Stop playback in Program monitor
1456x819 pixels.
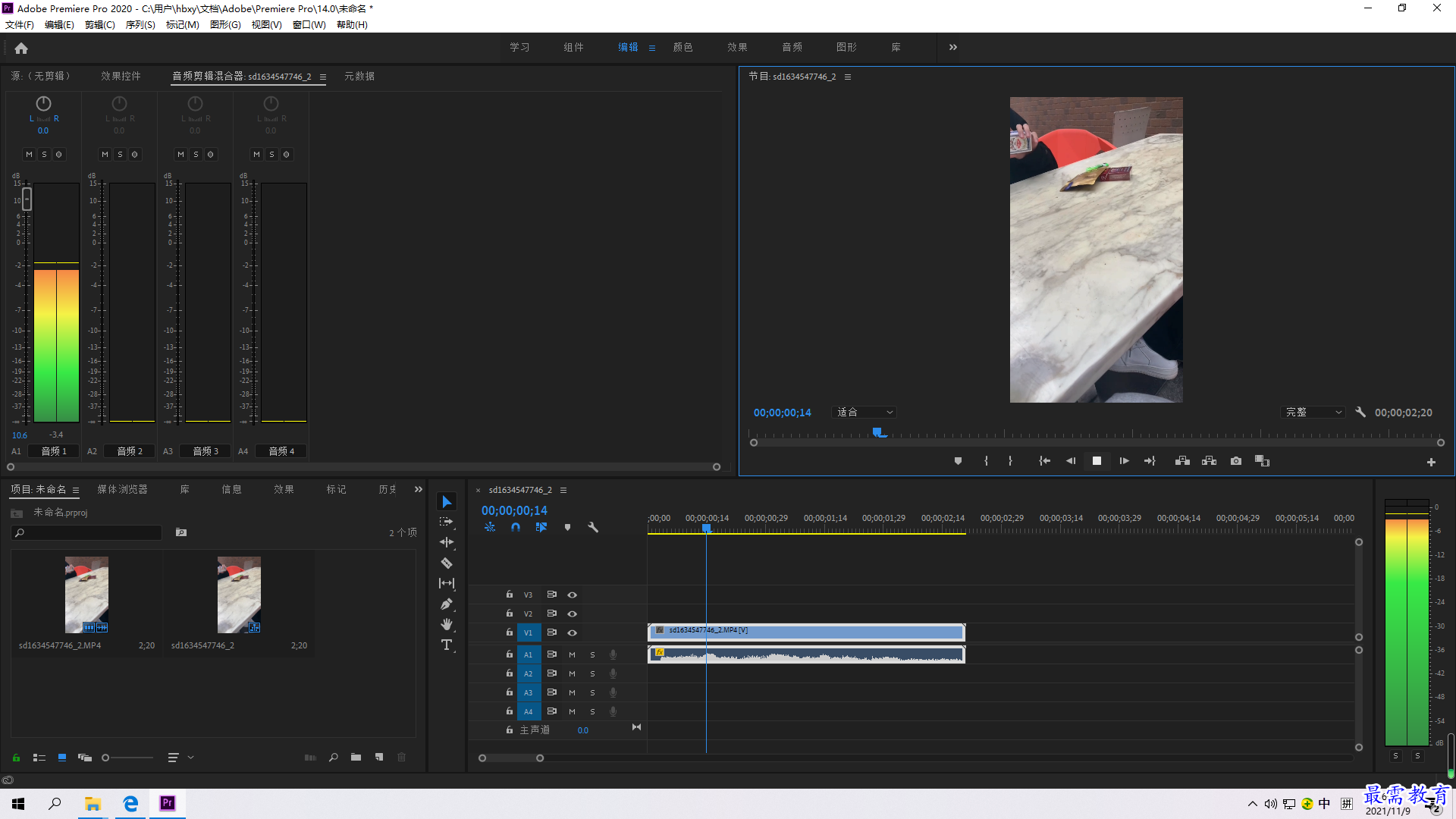click(x=1097, y=461)
